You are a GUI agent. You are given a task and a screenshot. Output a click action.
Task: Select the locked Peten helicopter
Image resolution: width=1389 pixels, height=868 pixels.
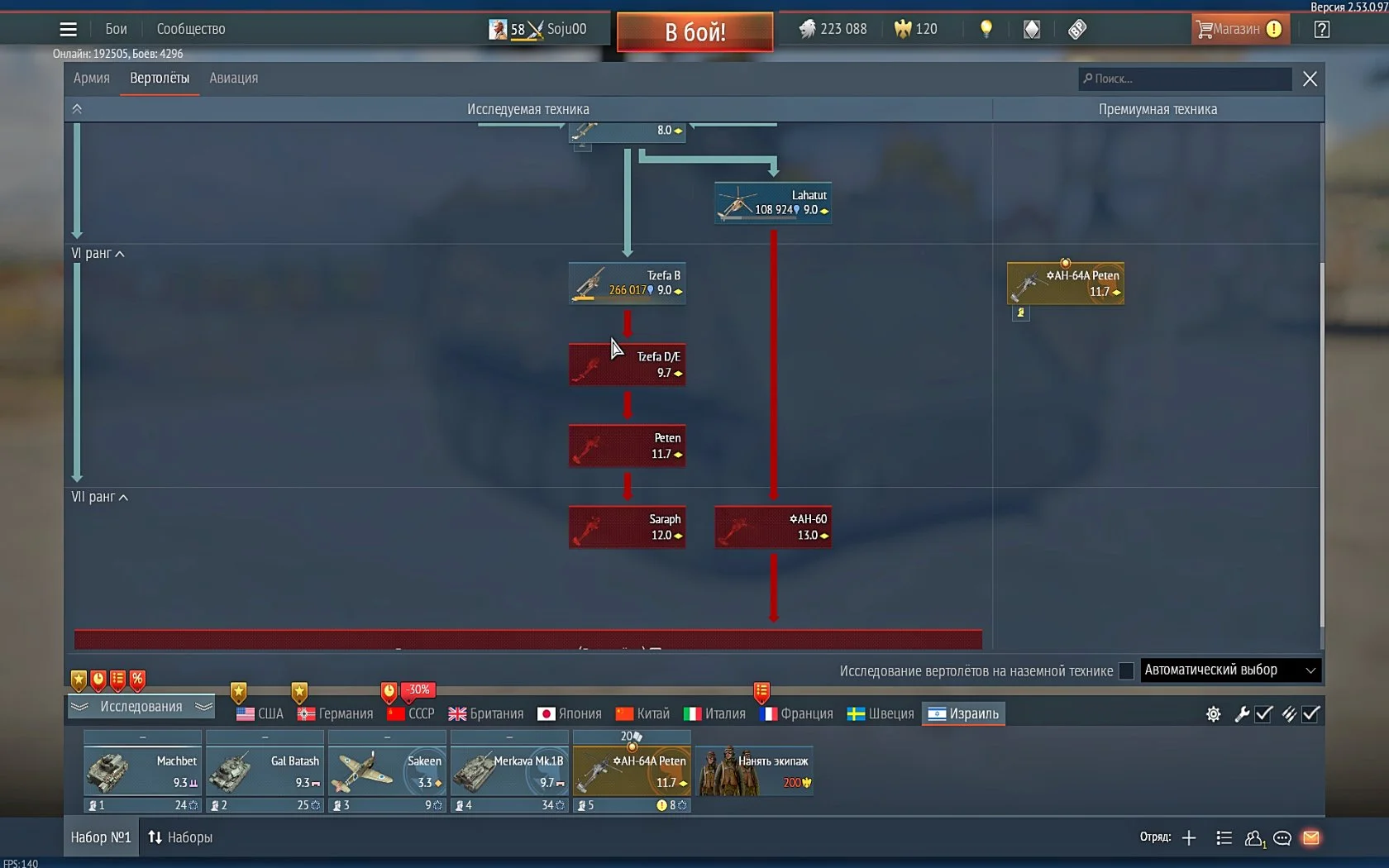click(627, 446)
